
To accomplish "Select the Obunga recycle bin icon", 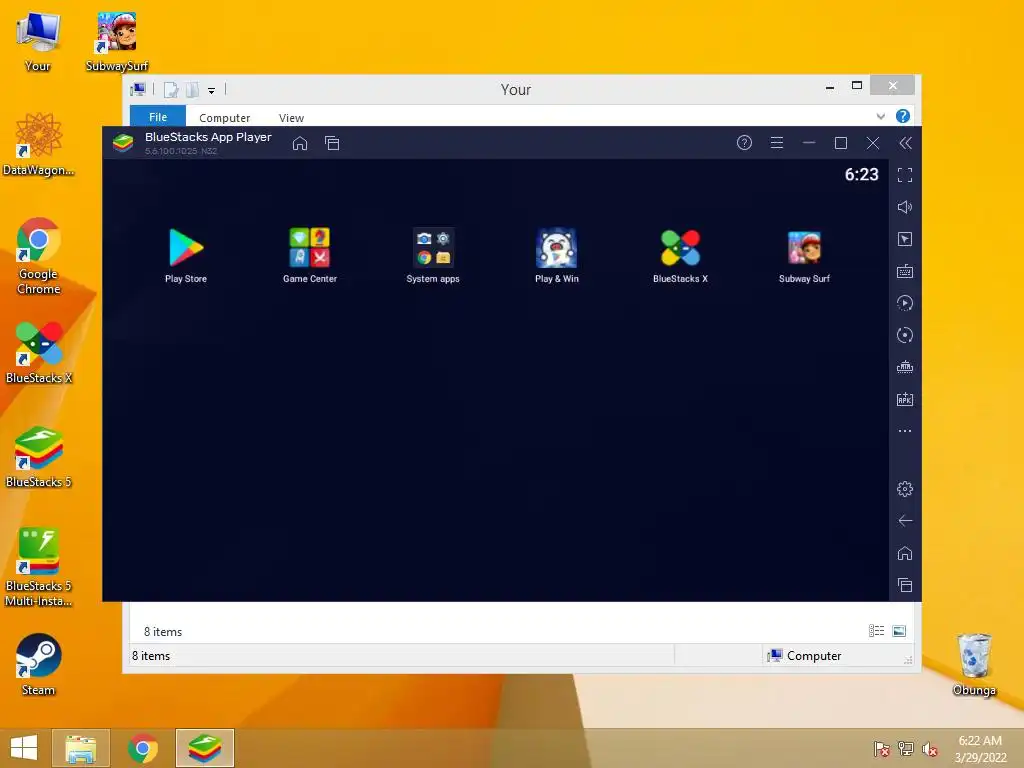I will pos(974,664).
